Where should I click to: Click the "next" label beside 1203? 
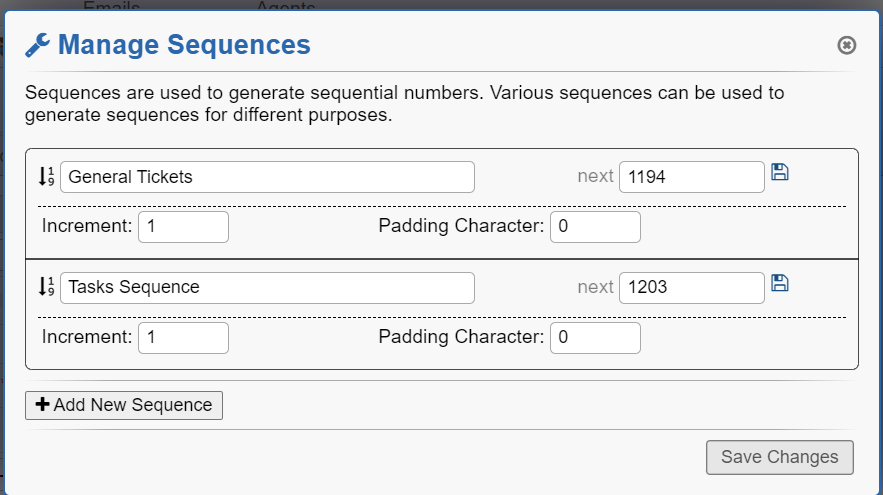click(595, 288)
